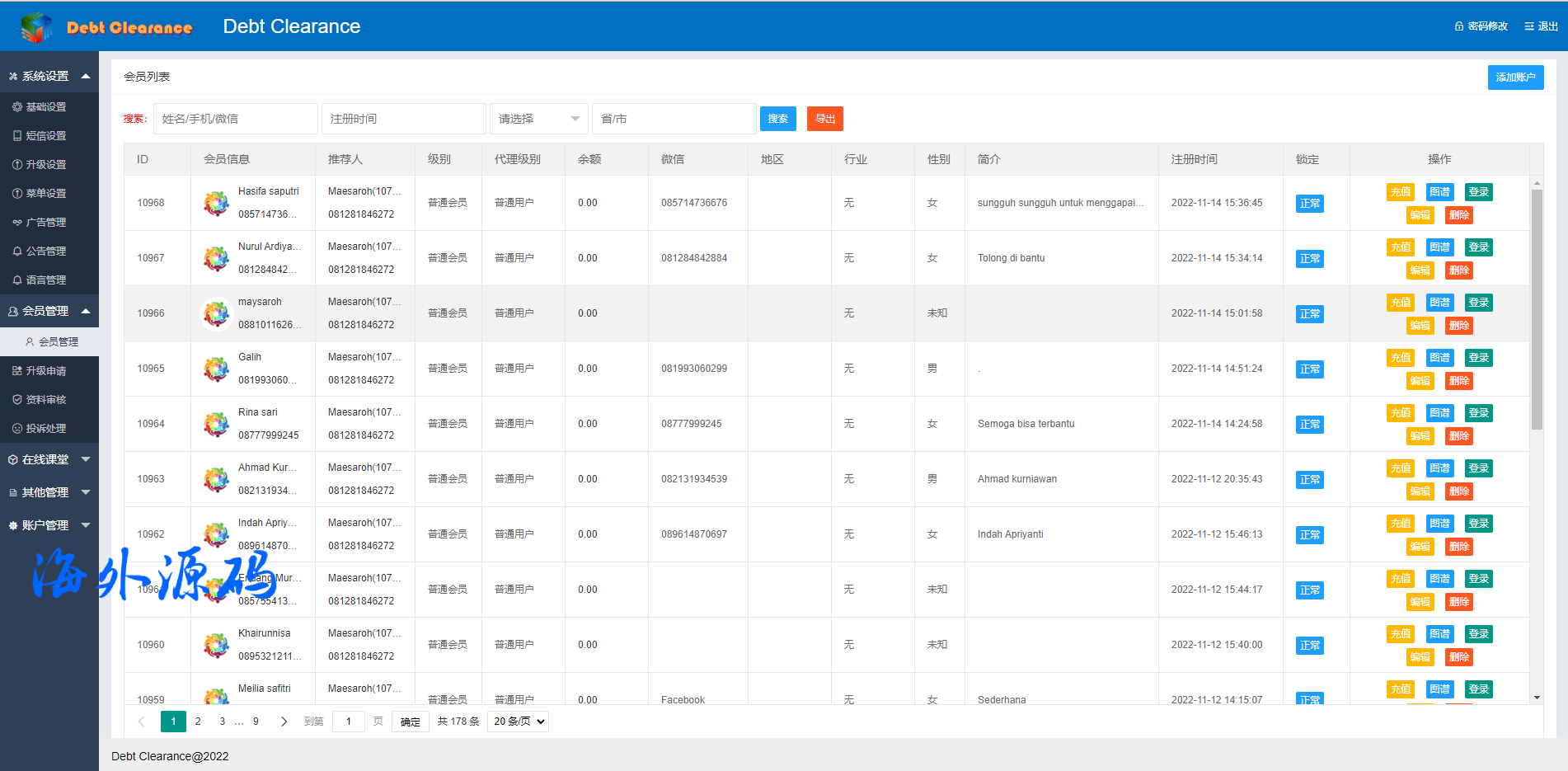This screenshot has height=771, width=1568.
Task: Click the Debt Clearance cube logo
Action: [36, 27]
